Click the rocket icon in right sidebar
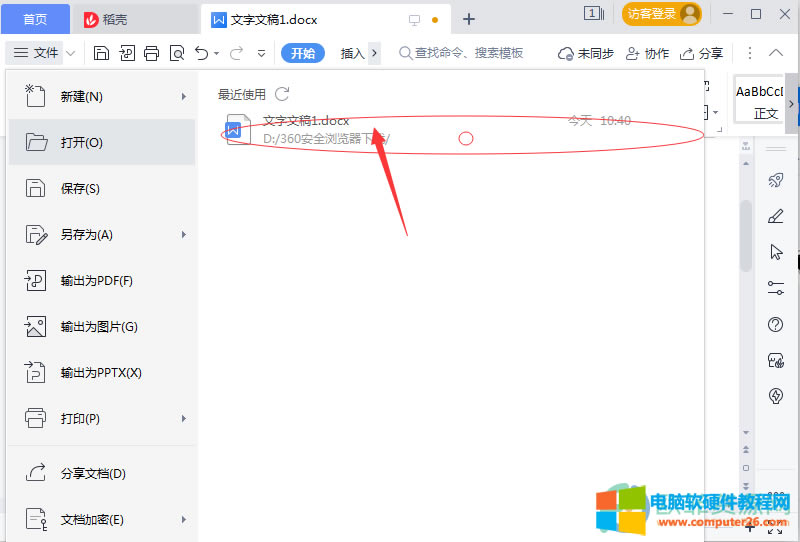Image resolution: width=800 pixels, height=542 pixels. pos(776,180)
